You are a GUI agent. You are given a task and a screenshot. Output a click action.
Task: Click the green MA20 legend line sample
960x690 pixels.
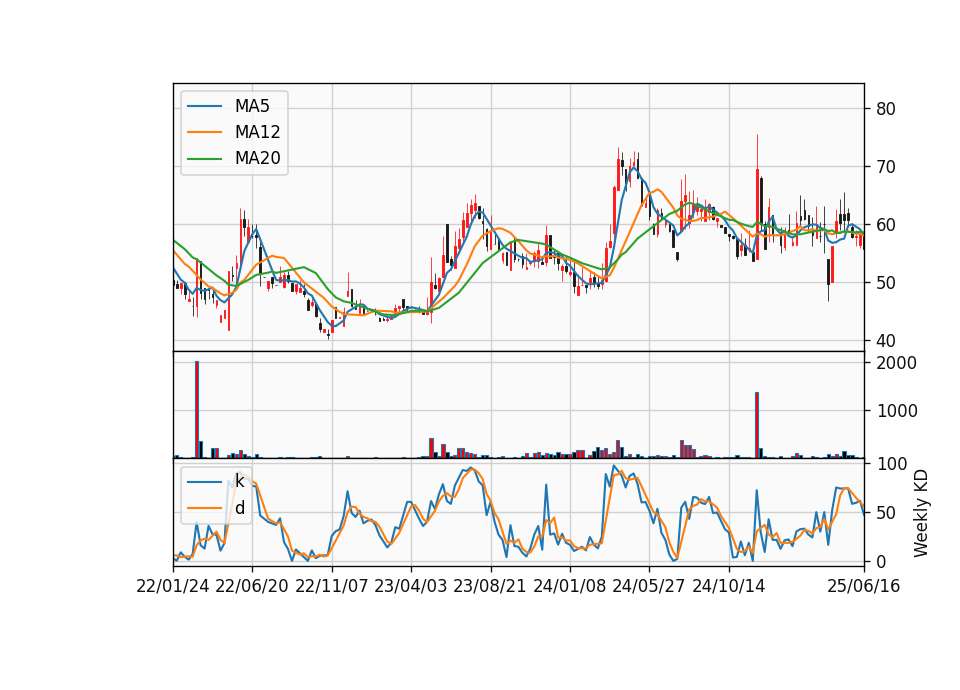point(204,158)
